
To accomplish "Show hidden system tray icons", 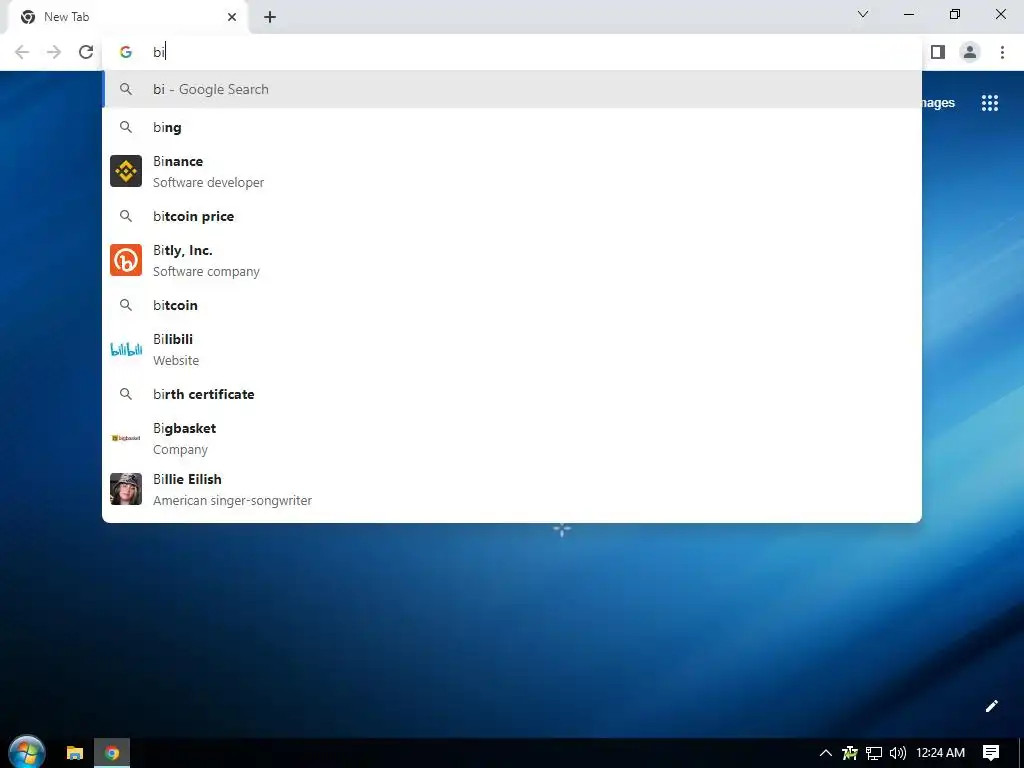I will [825, 753].
